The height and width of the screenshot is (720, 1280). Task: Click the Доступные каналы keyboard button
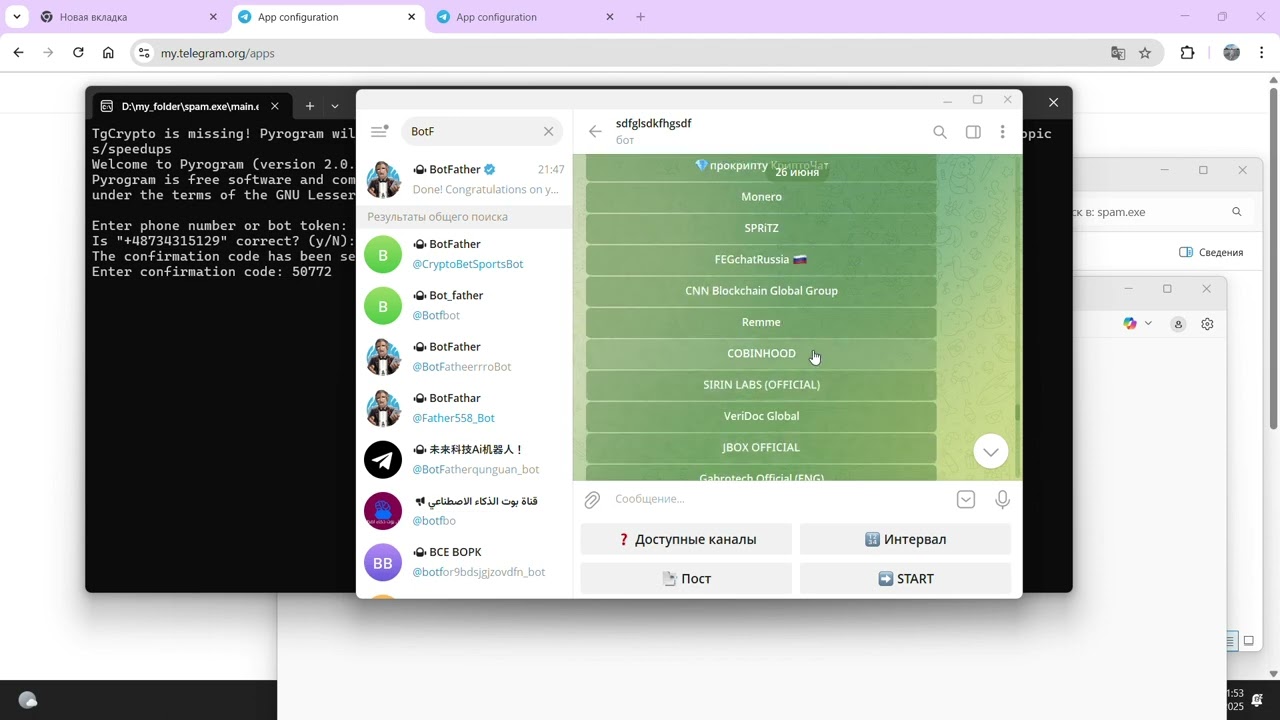click(686, 539)
